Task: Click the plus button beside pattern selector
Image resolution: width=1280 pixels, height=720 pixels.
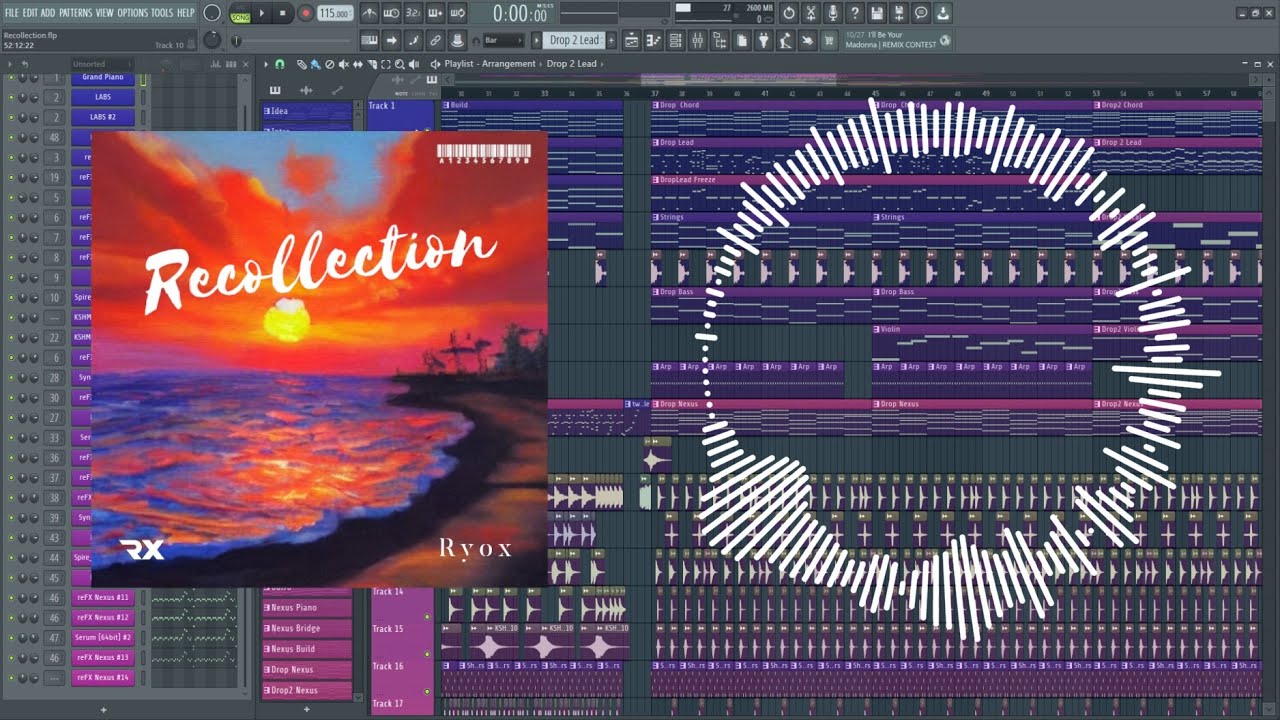Action: point(611,41)
